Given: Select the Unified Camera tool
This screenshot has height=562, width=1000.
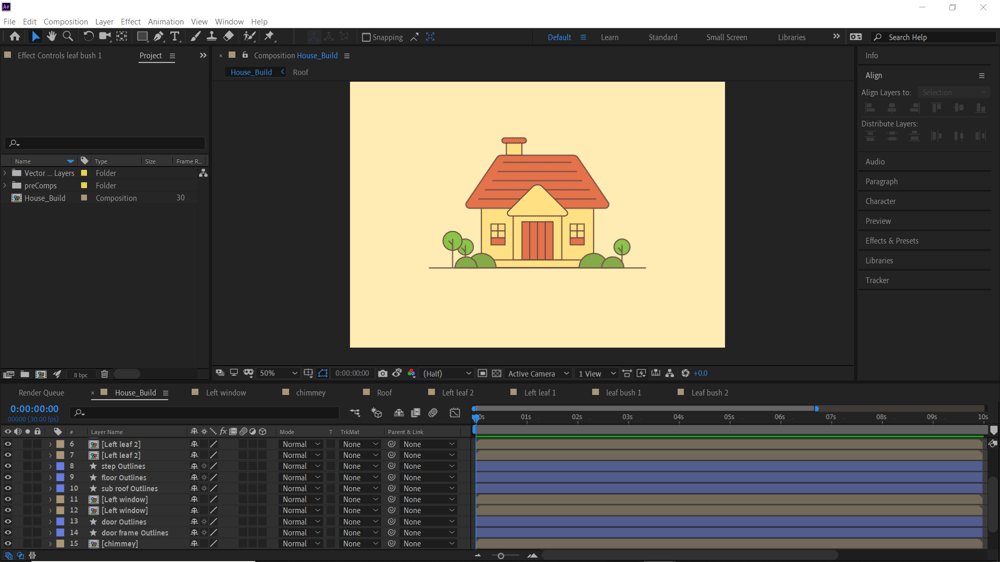Looking at the screenshot, I should [105, 37].
